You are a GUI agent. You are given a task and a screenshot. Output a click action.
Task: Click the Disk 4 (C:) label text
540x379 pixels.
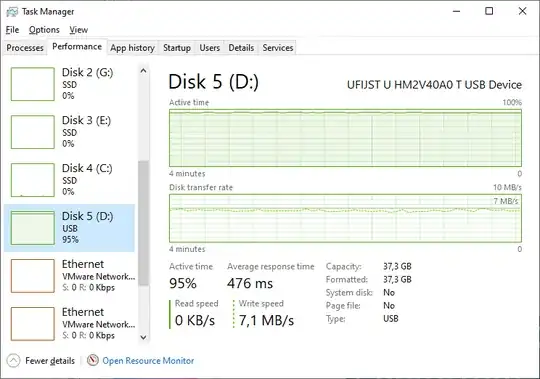[87, 168]
